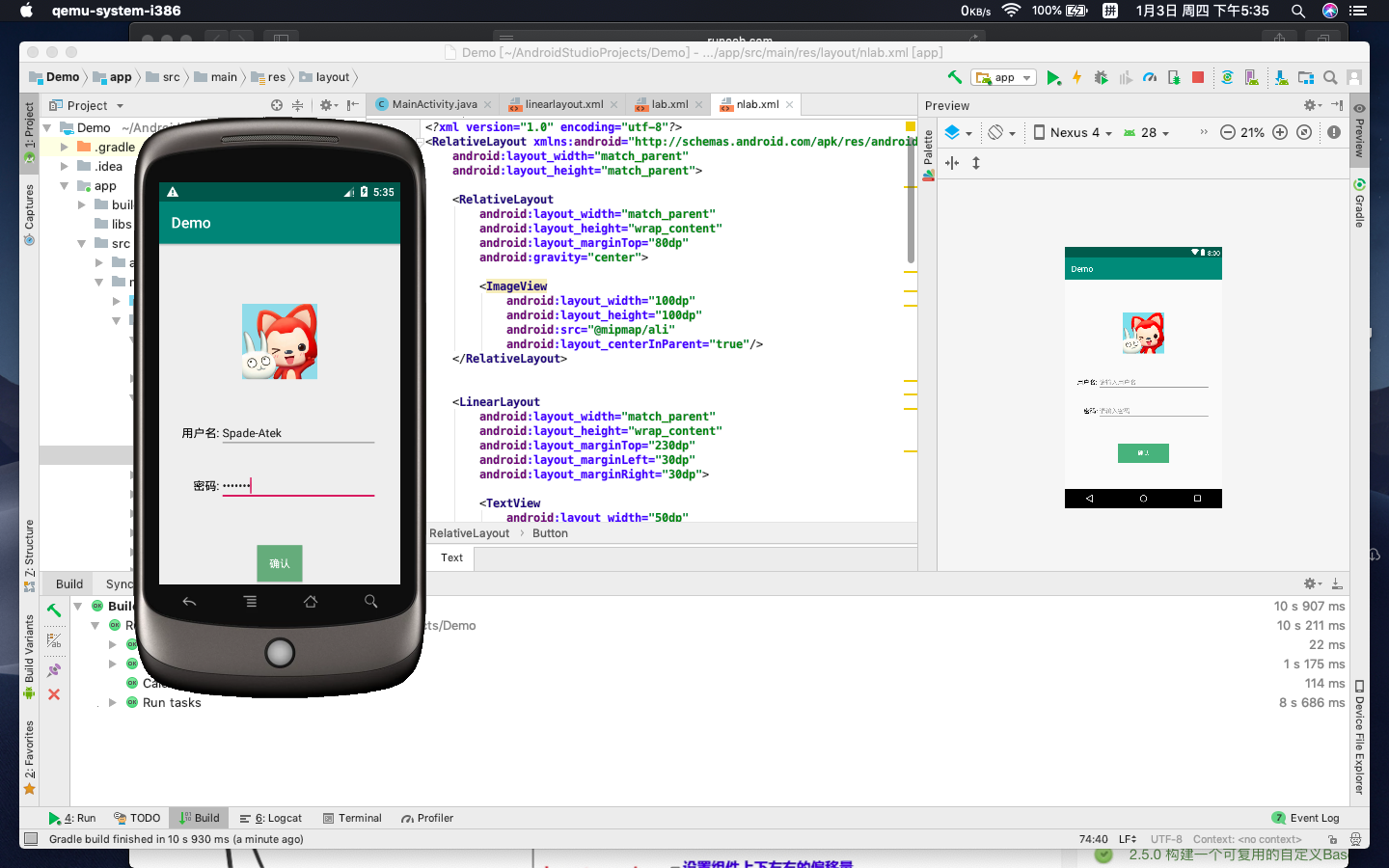Click Sync Project with Gradle Files icon

[x=1227, y=77]
